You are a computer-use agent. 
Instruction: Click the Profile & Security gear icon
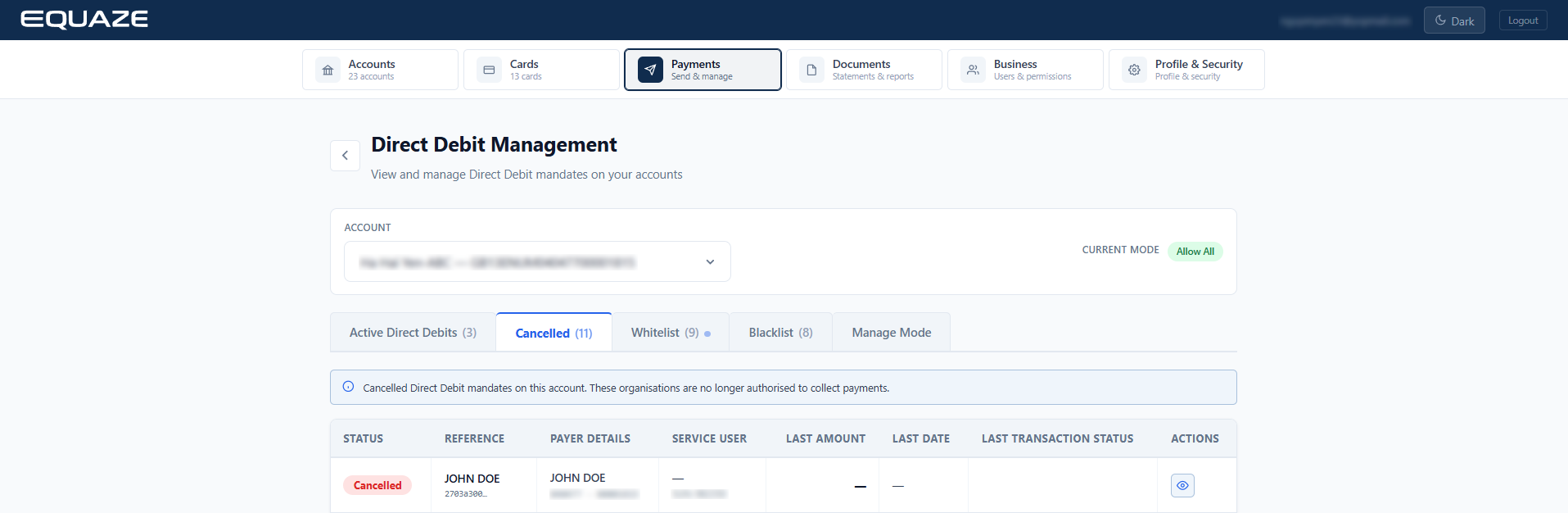pos(1134,70)
